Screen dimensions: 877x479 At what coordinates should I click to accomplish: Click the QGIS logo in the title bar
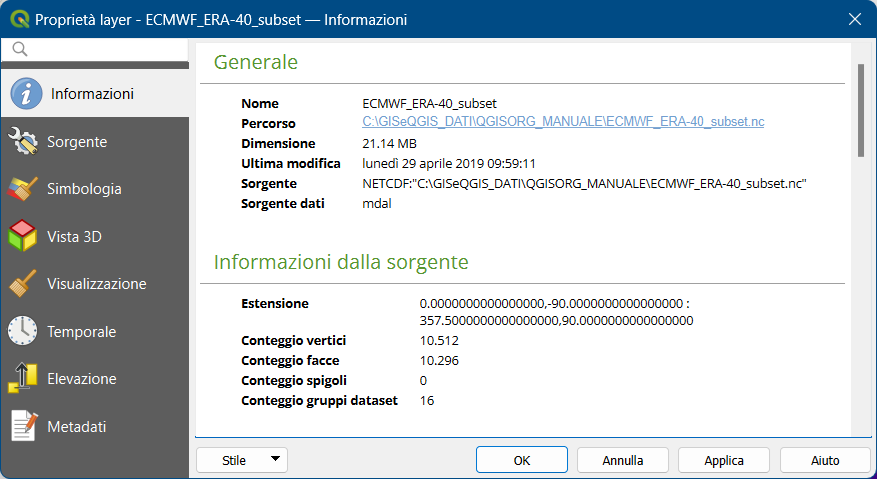19,19
